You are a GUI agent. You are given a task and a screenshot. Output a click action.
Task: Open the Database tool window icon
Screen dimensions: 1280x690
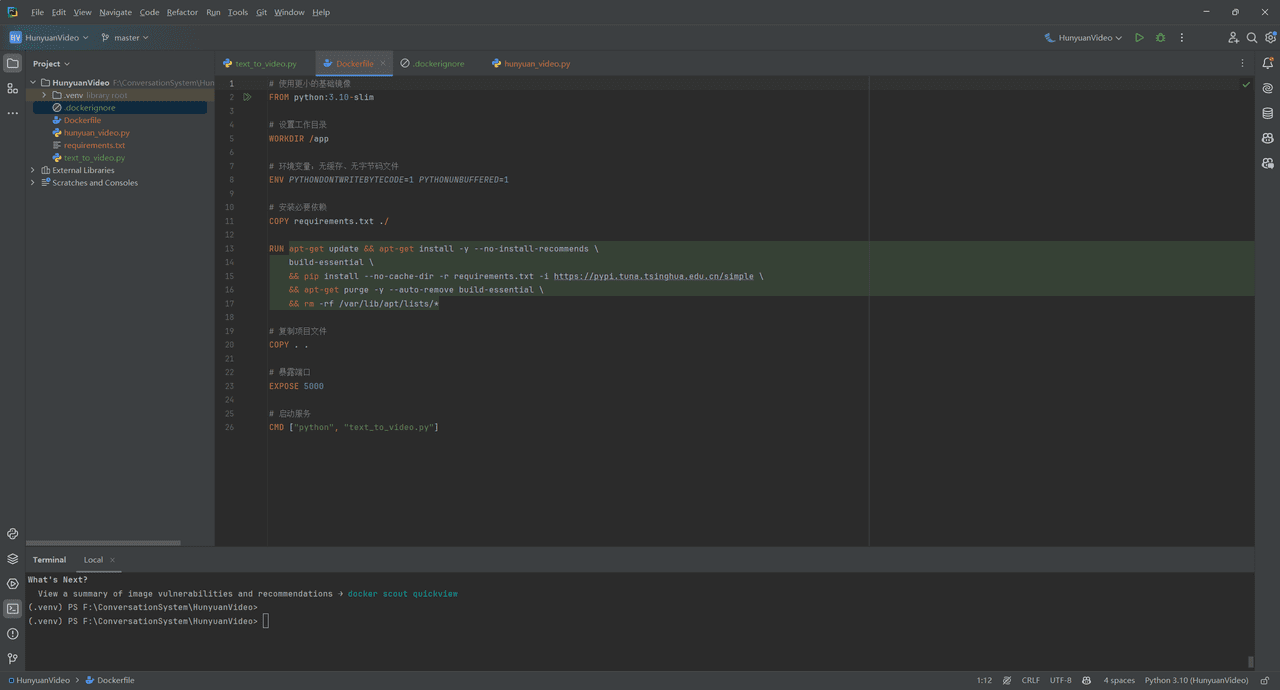coord(1268,113)
